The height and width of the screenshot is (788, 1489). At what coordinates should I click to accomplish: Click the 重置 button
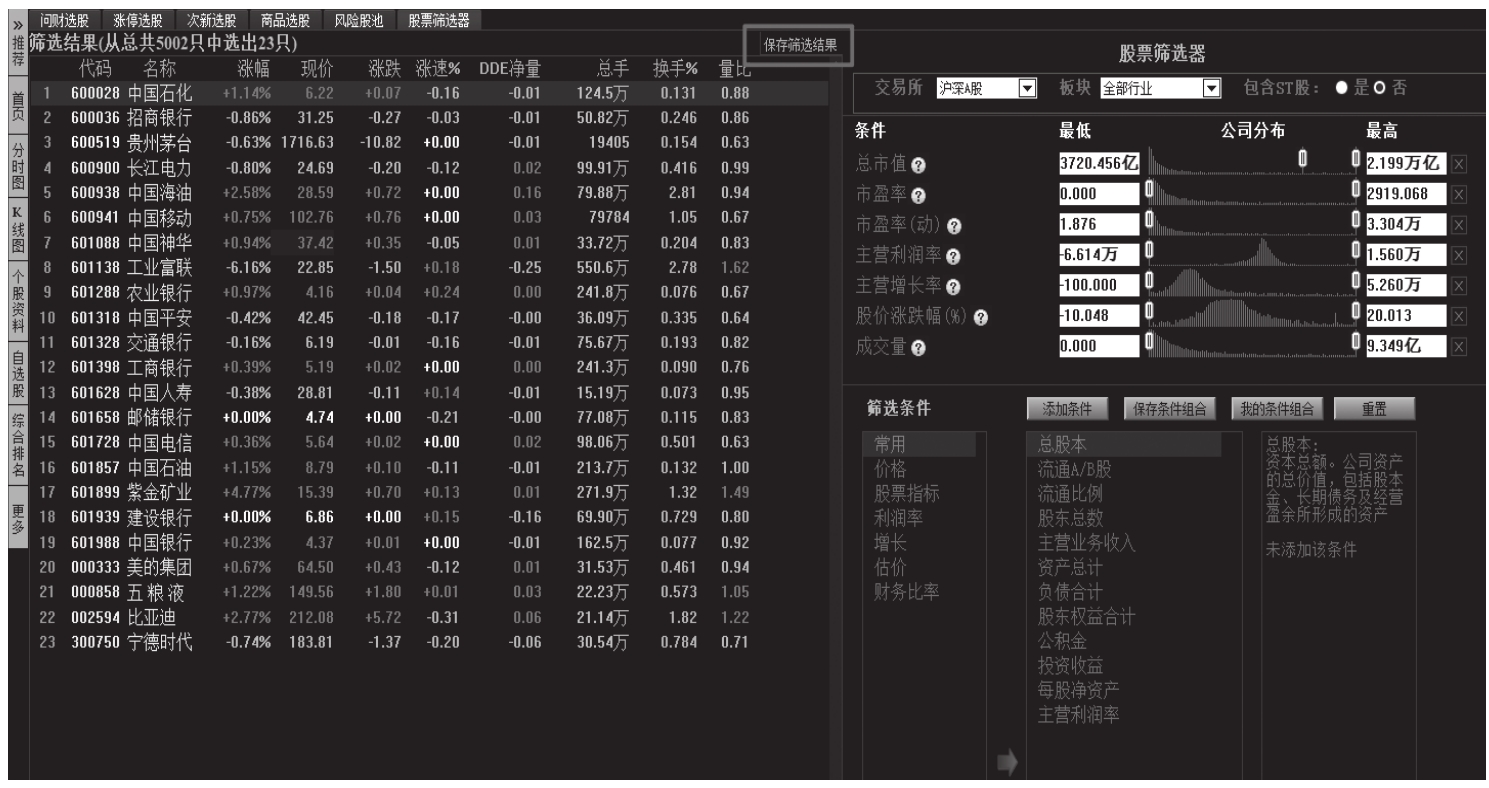[1373, 408]
